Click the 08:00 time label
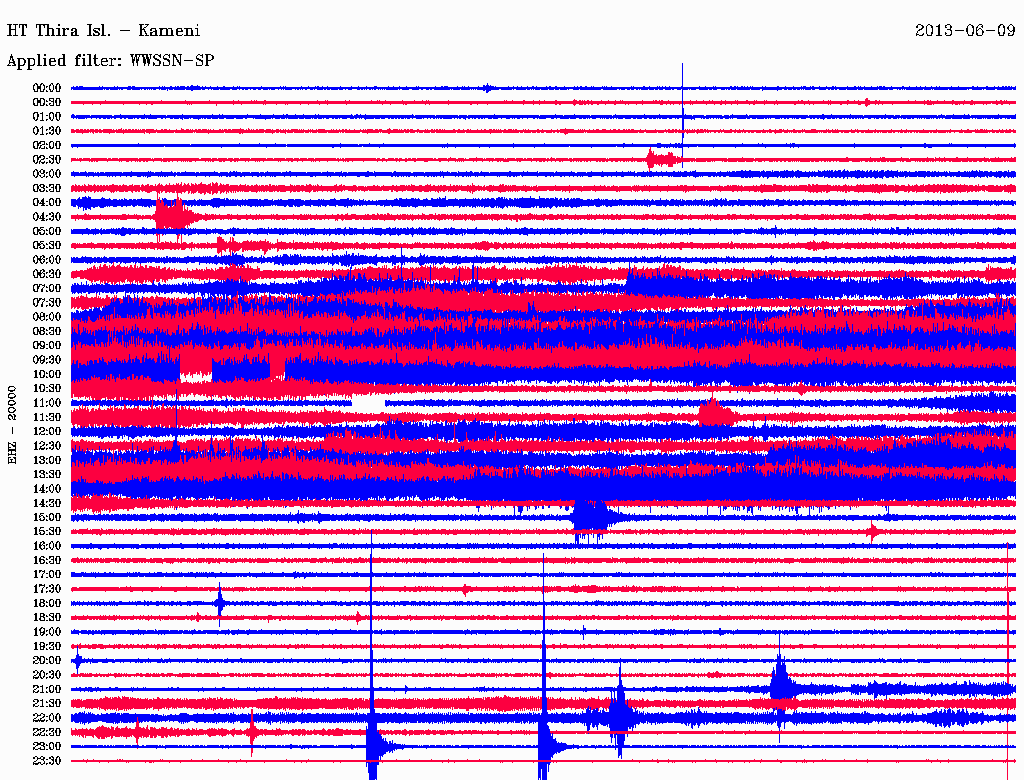1024x780 pixels. point(47,317)
